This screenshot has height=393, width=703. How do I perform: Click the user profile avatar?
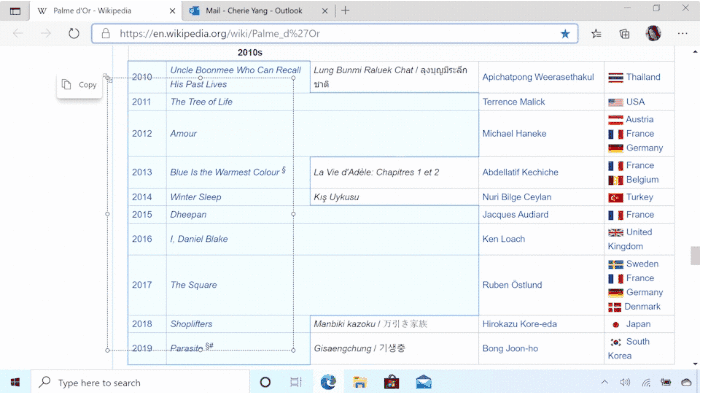[x=653, y=33]
